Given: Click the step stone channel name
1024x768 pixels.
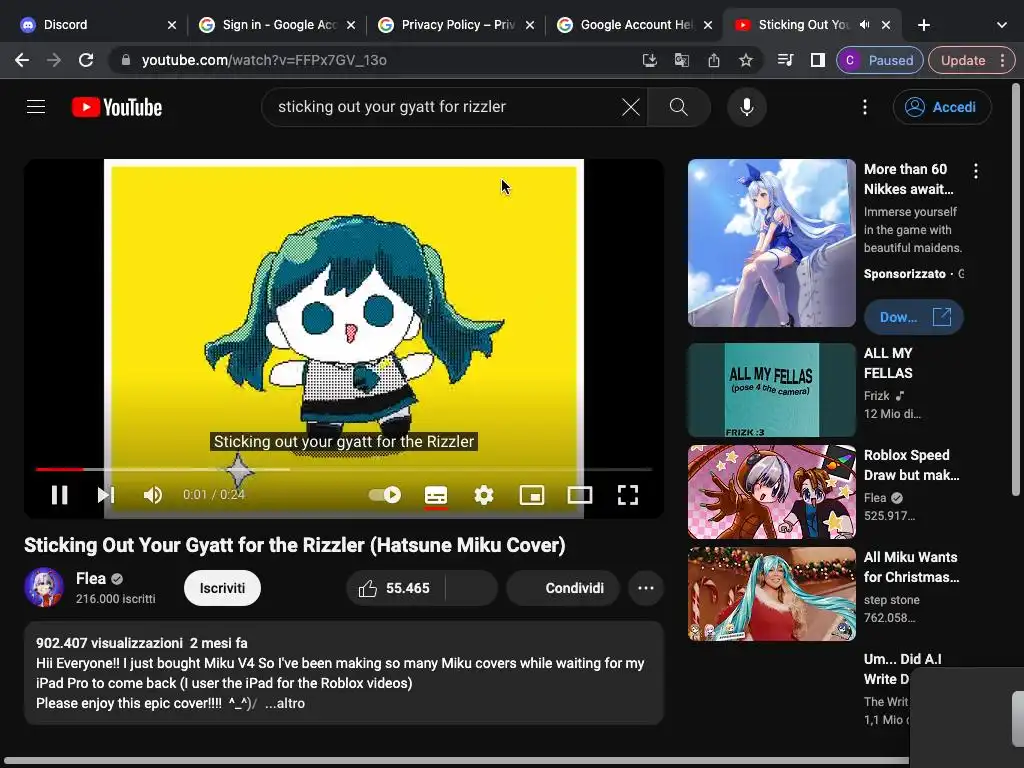Looking at the screenshot, I should [x=891, y=600].
